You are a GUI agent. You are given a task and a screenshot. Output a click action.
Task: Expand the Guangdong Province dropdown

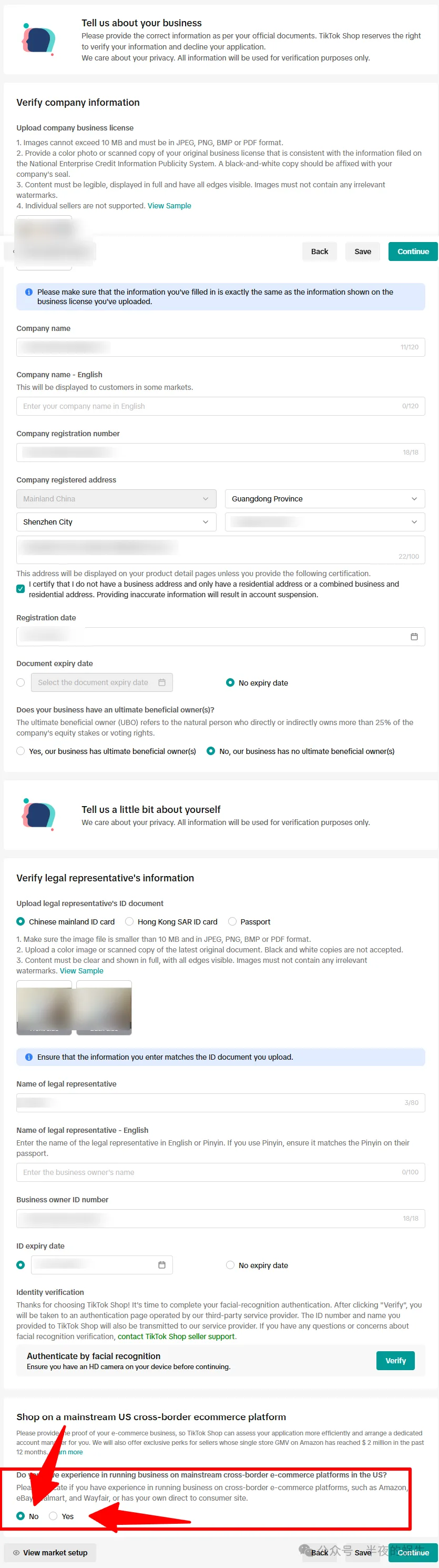325,499
